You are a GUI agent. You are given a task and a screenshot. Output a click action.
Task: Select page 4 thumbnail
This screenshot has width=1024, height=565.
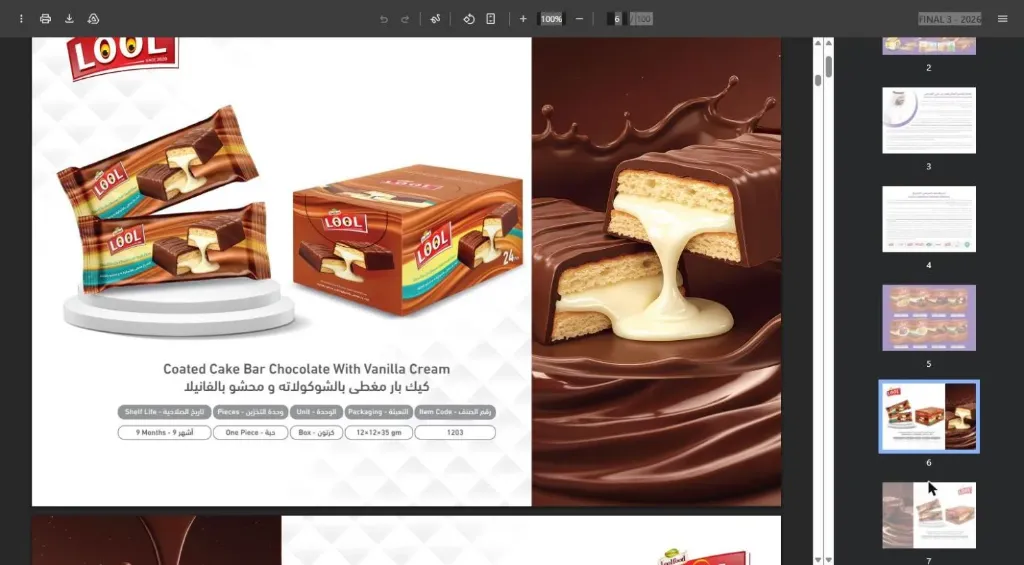pyautogui.click(x=929, y=219)
